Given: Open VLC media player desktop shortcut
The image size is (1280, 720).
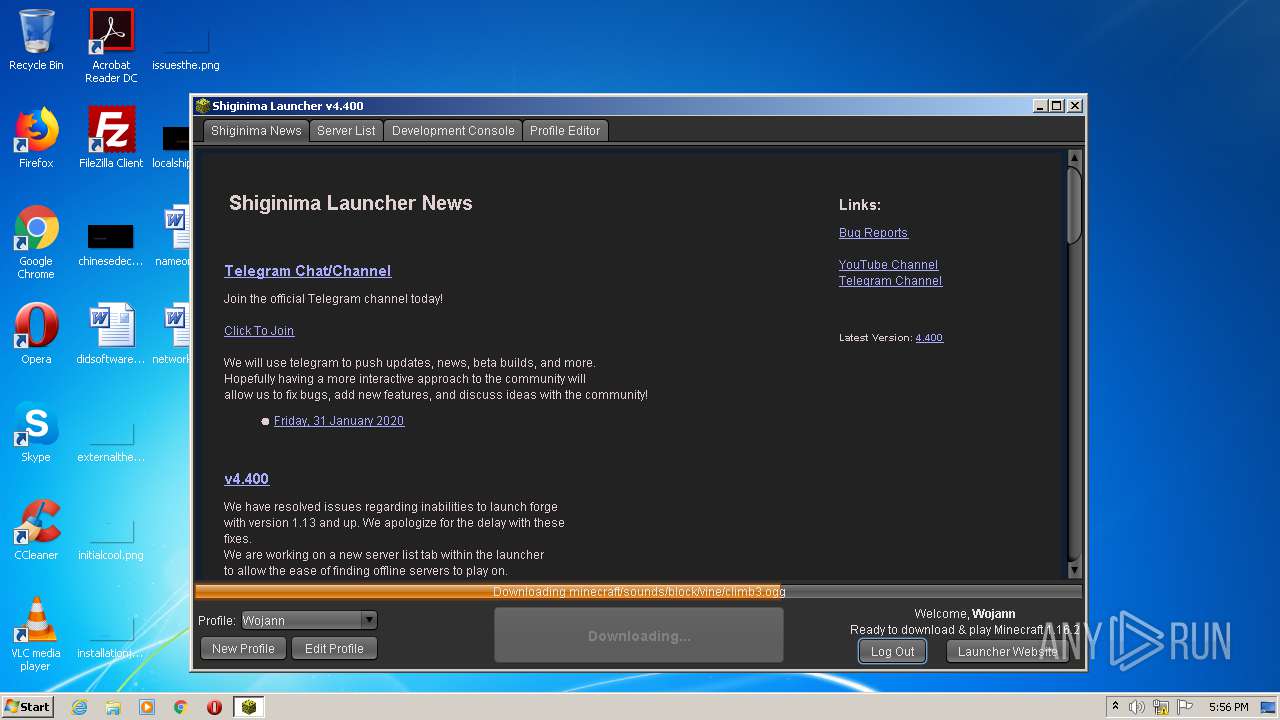Looking at the screenshot, I should [x=36, y=634].
